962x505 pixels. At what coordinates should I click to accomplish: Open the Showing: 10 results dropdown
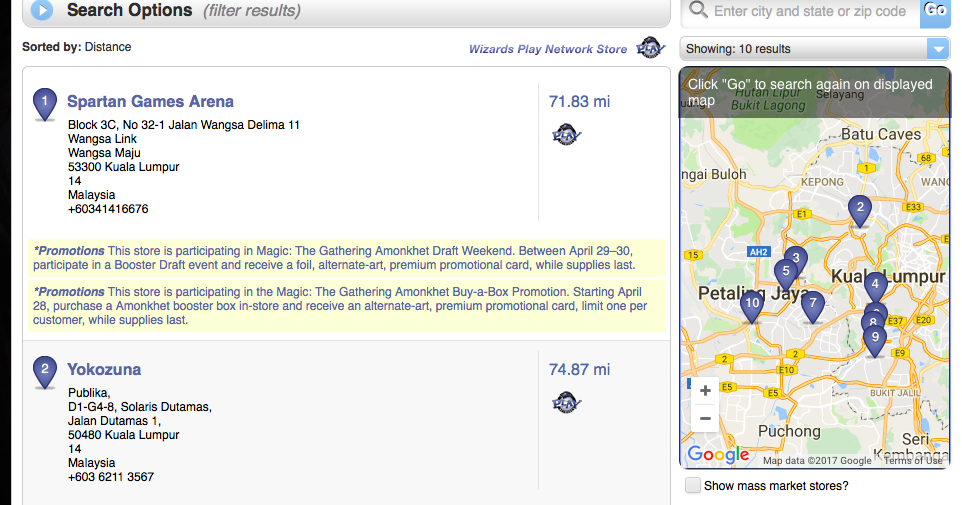[815, 48]
